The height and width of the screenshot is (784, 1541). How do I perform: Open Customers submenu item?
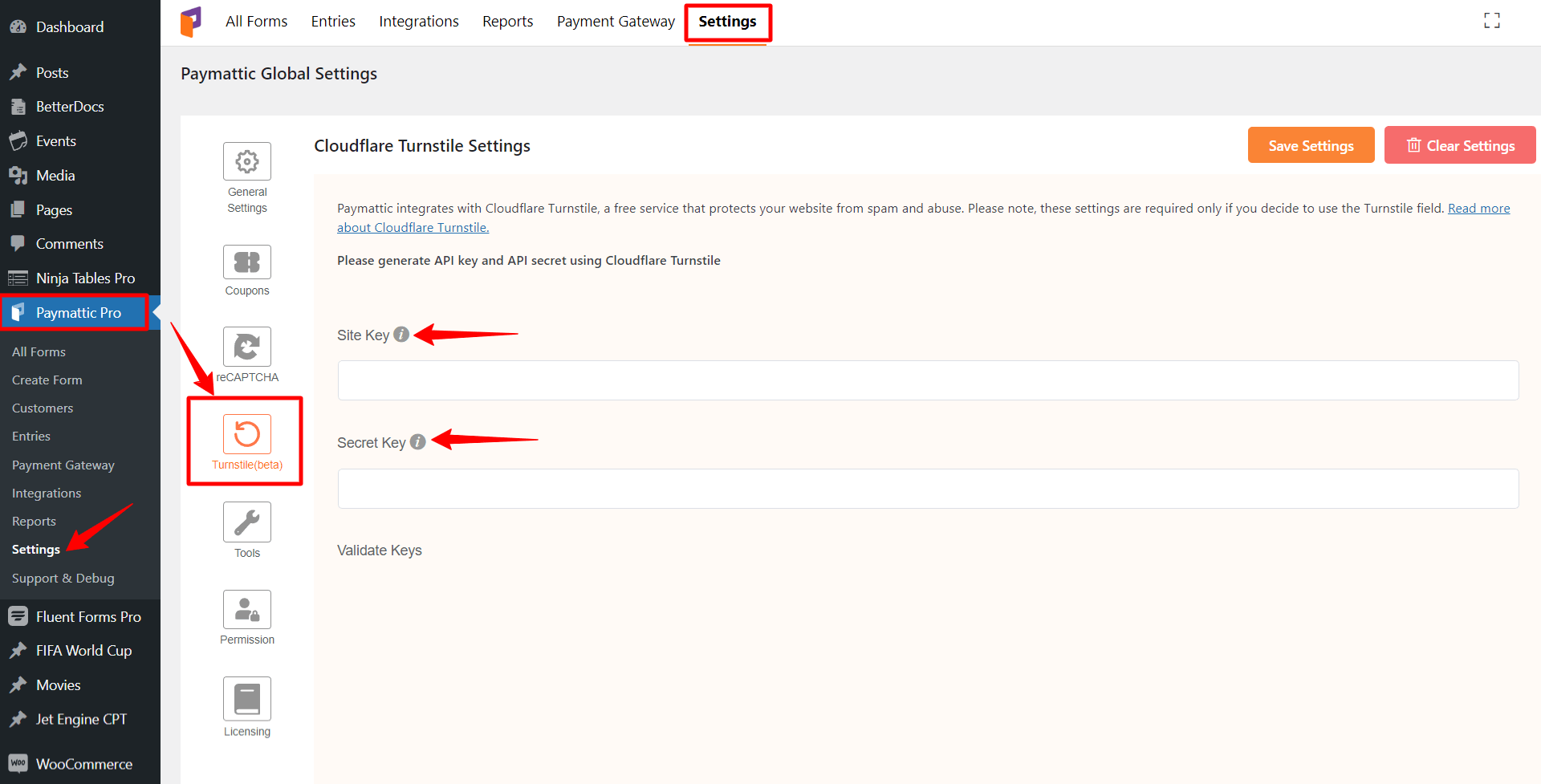[x=43, y=408]
